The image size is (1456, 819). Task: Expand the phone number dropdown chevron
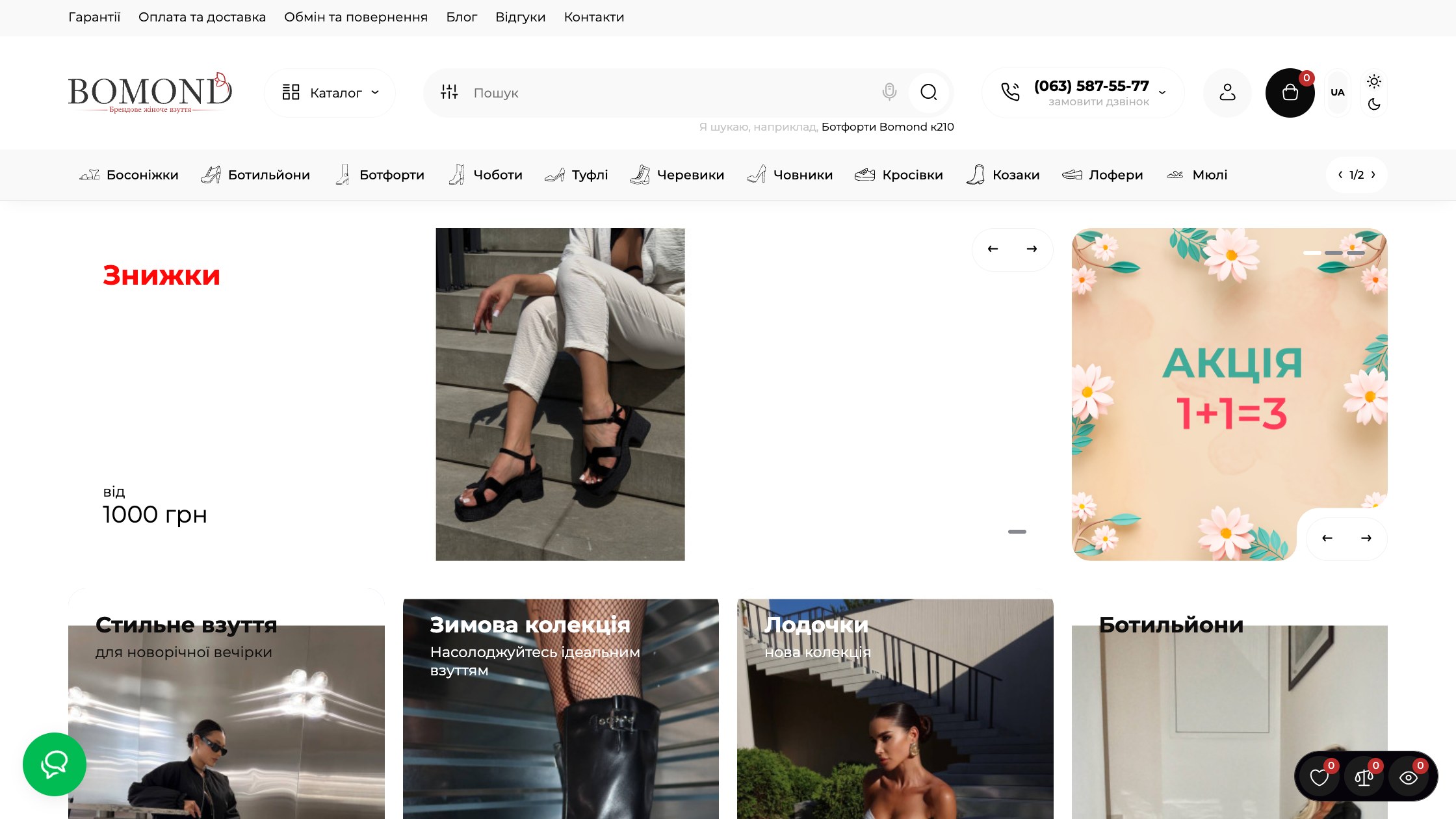pos(1162,92)
